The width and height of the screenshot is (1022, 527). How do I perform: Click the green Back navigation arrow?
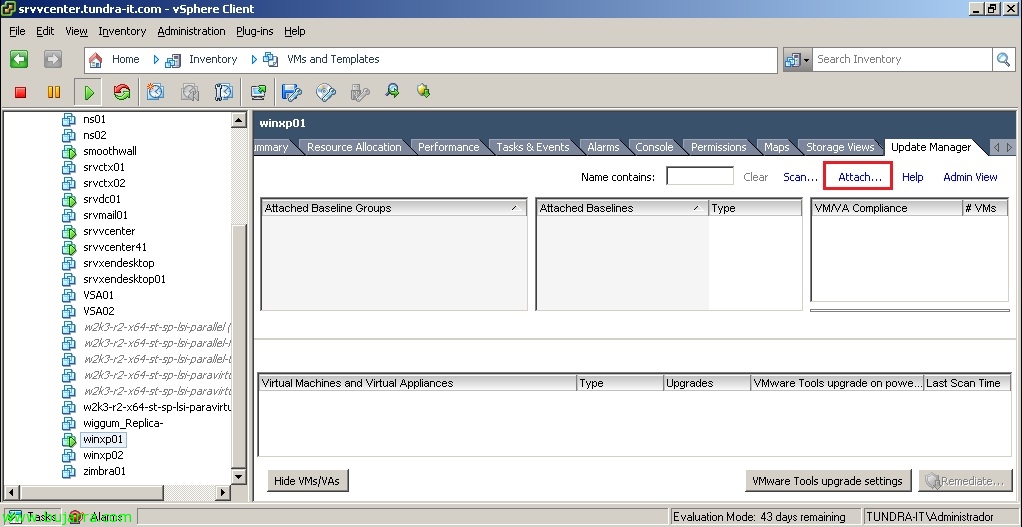[x=19, y=59]
